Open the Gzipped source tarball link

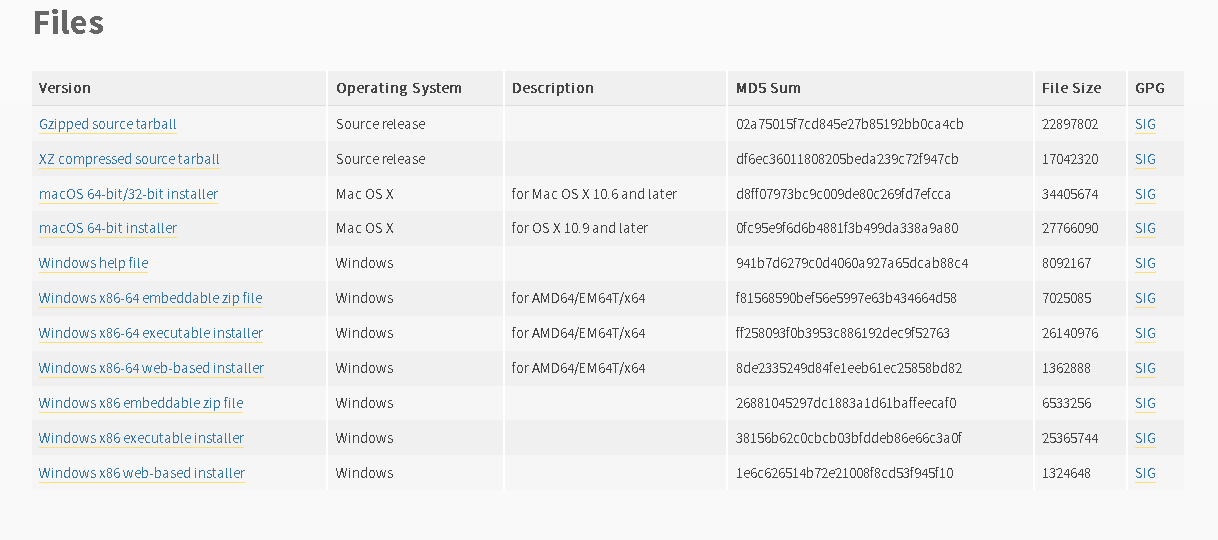click(107, 124)
